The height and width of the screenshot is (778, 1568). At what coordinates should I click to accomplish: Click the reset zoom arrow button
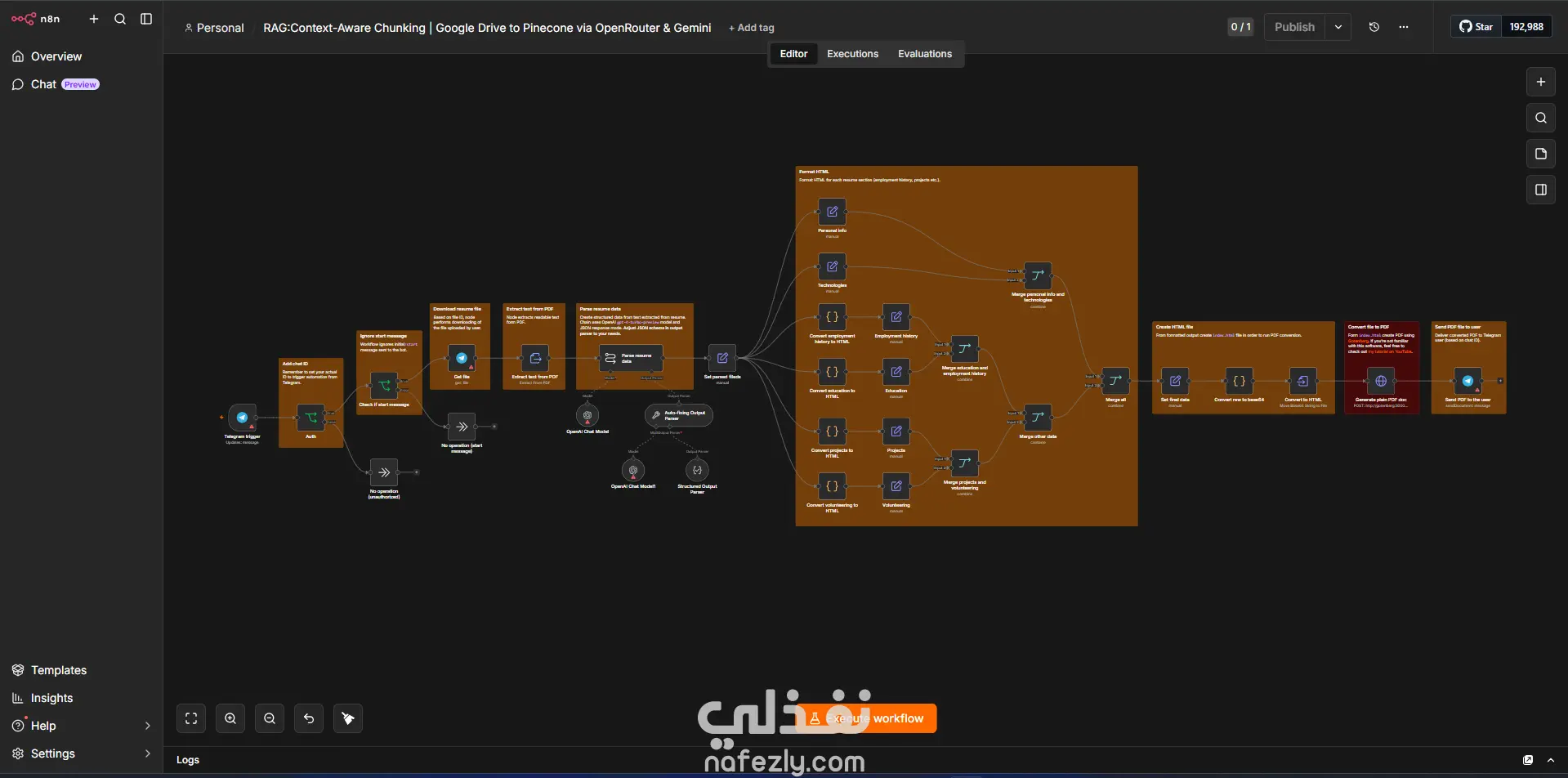pos(309,718)
